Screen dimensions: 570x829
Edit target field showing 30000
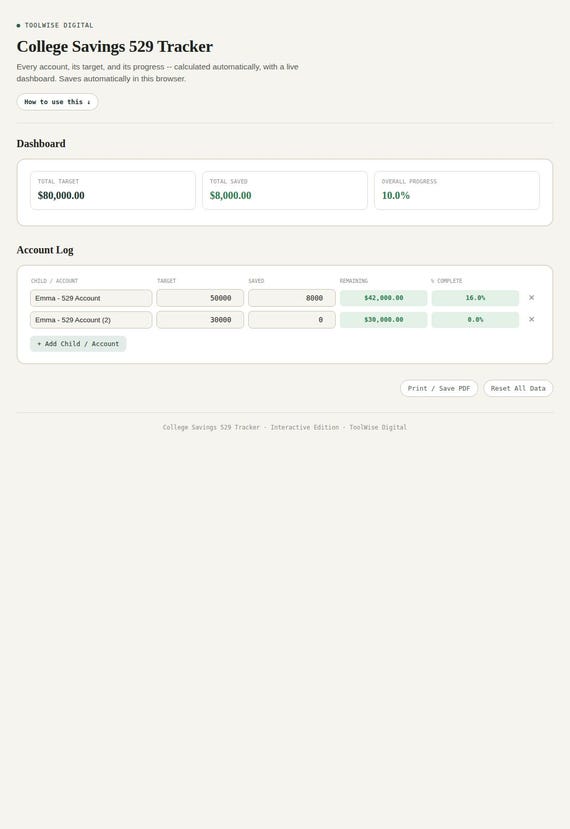point(200,320)
